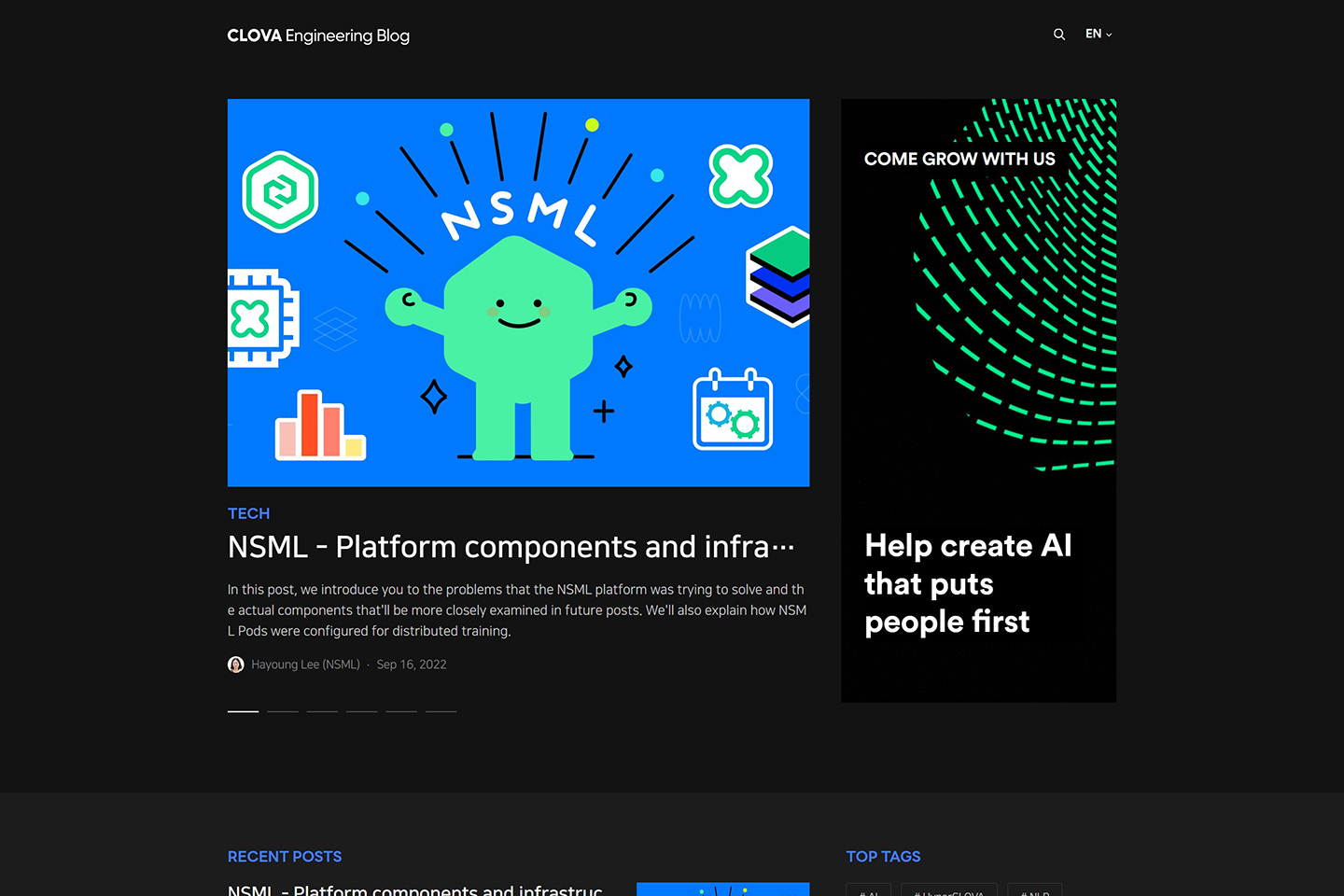Jump to the fourth carousel slide indicator

tap(362, 711)
